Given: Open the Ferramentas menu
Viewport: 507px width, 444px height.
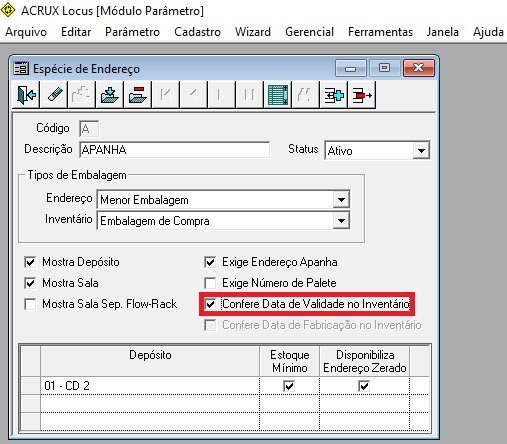Looking at the screenshot, I should 380,32.
